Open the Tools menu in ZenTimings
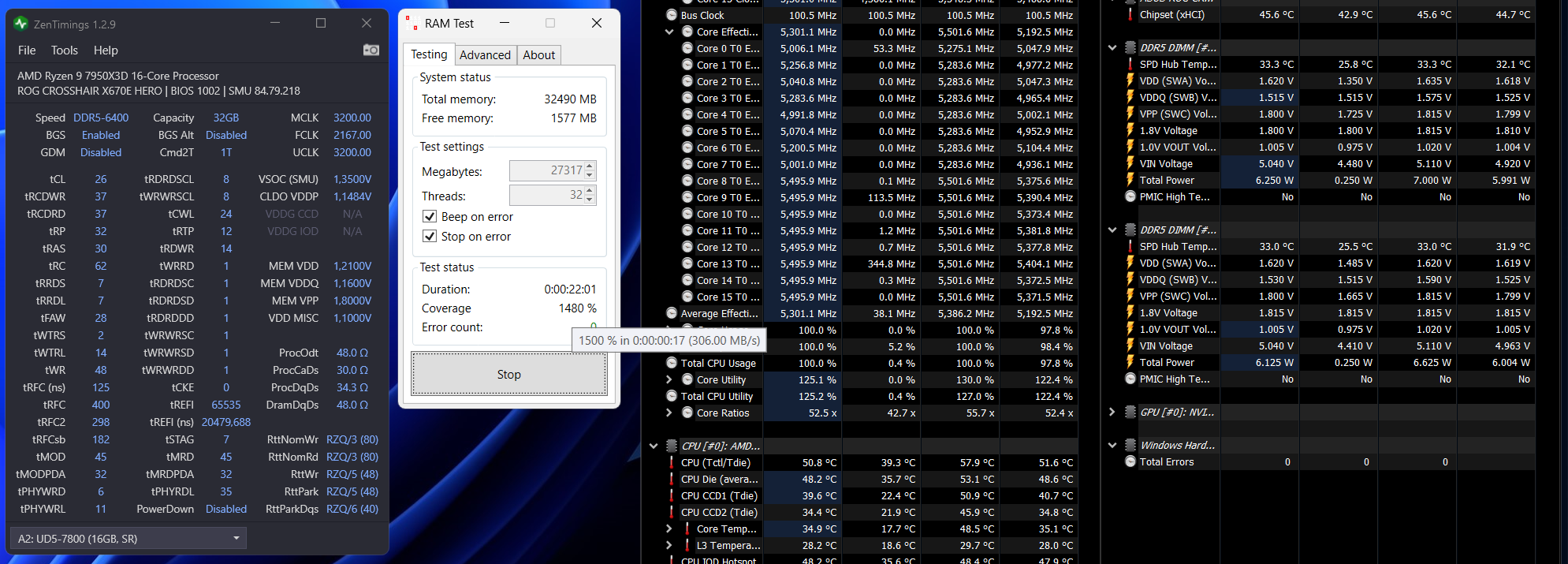The image size is (1568, 564). (64, 50)
